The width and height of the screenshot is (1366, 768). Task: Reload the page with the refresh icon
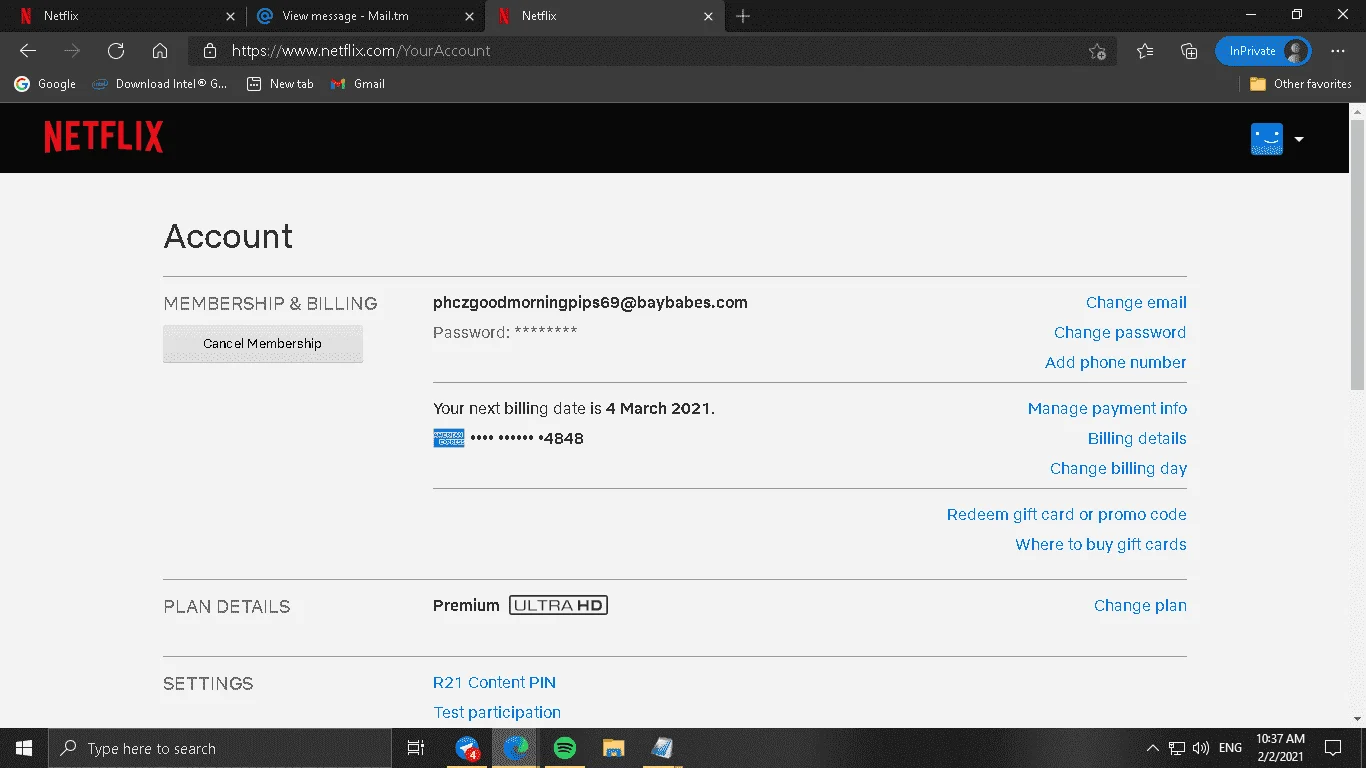point(116,51)
